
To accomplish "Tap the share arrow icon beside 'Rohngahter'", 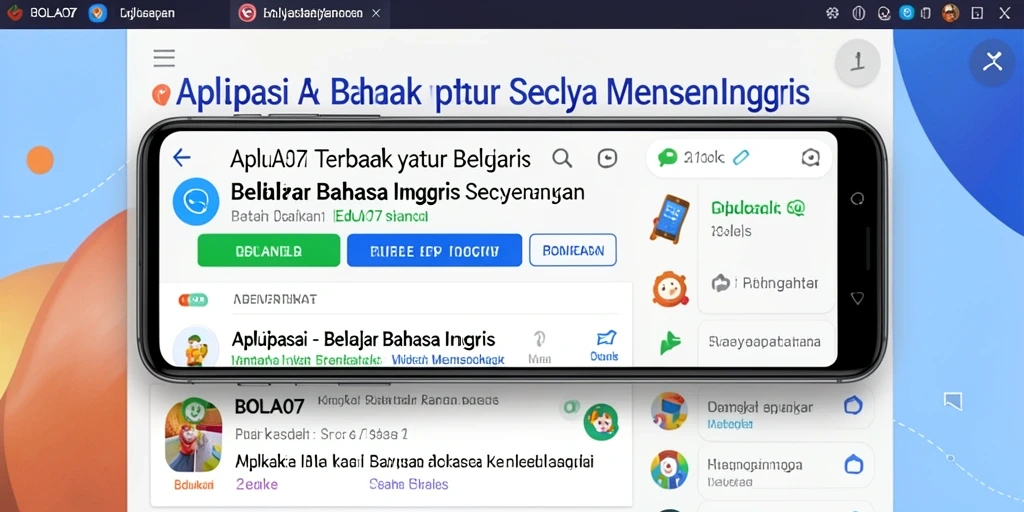I will coord(720,283).
